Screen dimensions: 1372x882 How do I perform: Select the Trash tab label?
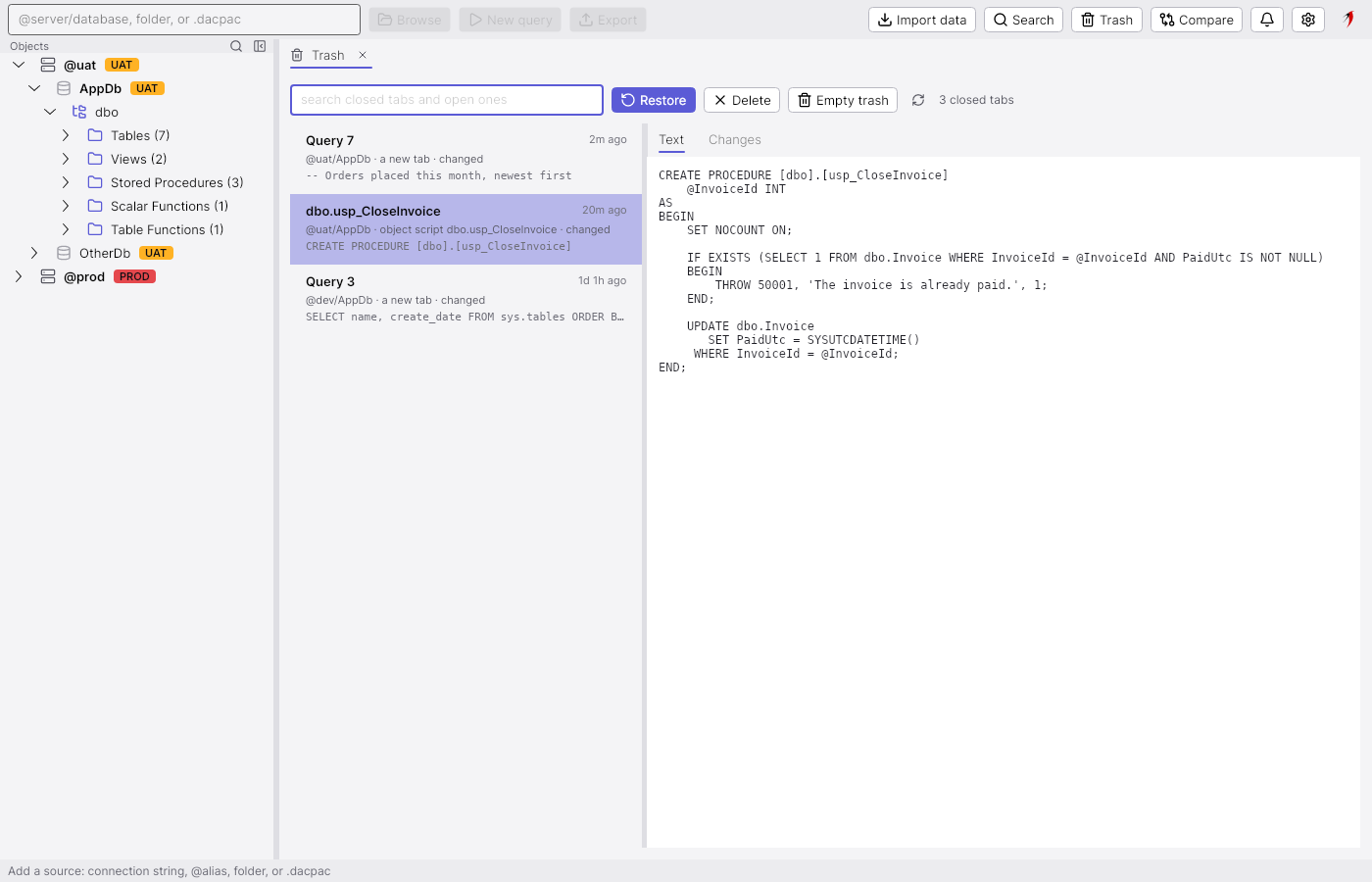click(328, 55)
